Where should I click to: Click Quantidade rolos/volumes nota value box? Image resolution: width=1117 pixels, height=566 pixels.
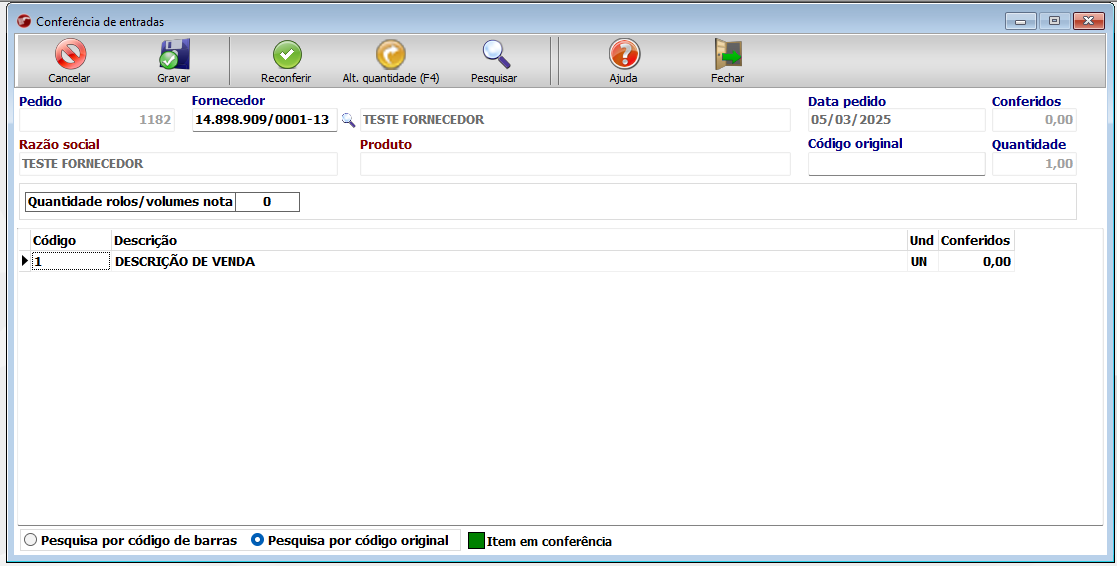(x=267, y=202)
